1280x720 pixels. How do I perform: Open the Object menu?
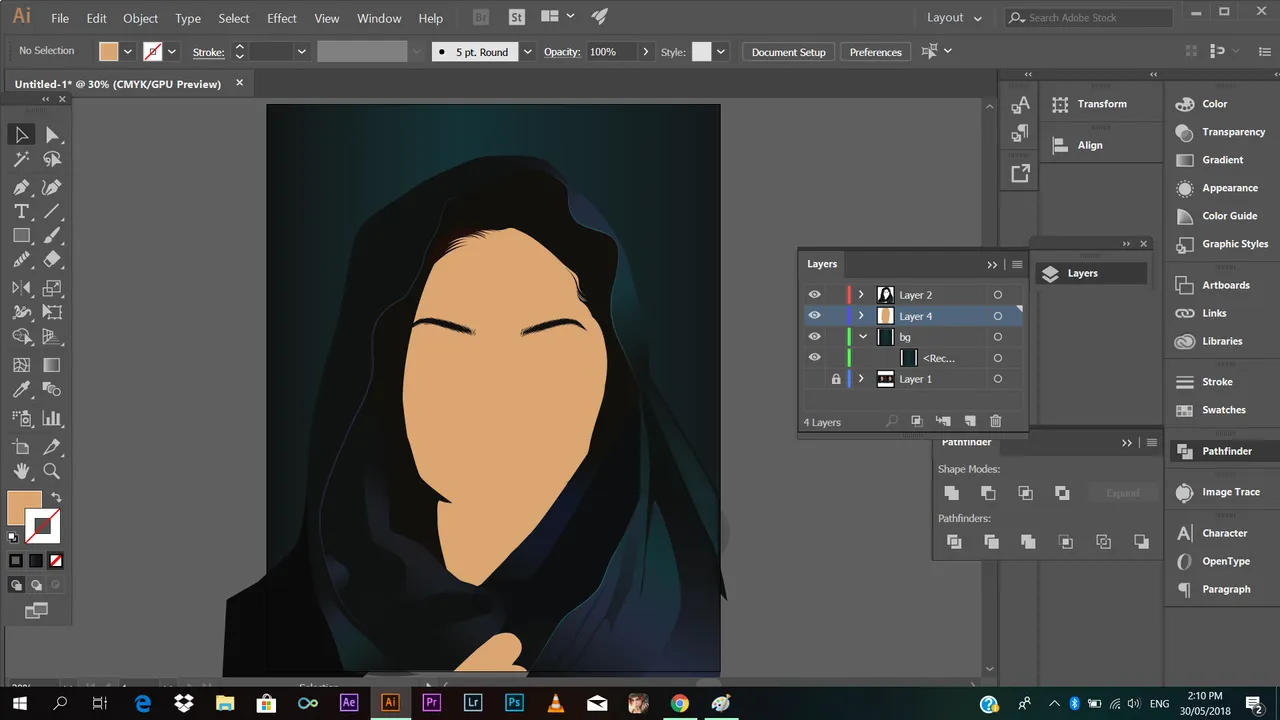pos(140,18)
